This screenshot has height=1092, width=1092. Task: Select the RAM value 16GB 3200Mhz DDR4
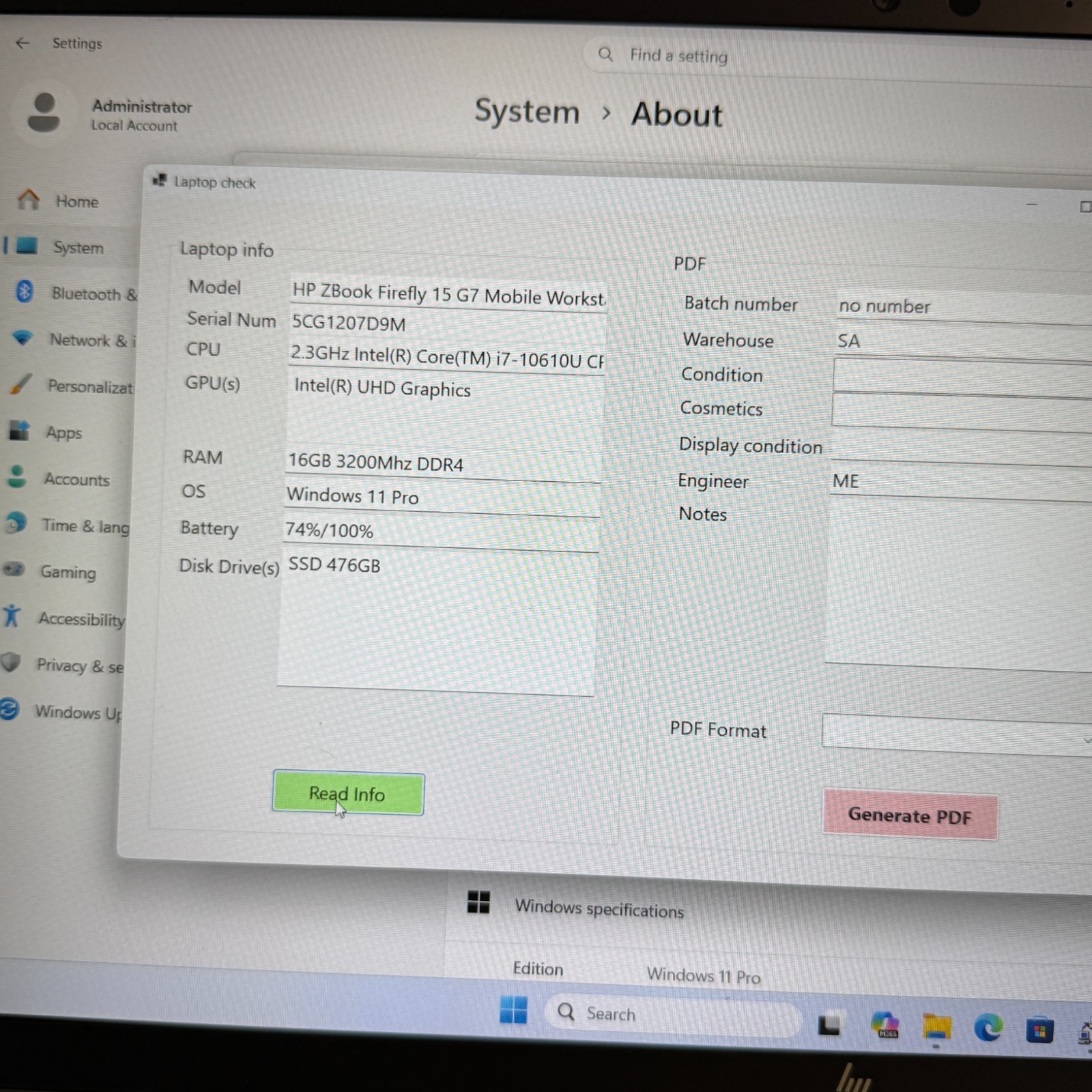375,462
